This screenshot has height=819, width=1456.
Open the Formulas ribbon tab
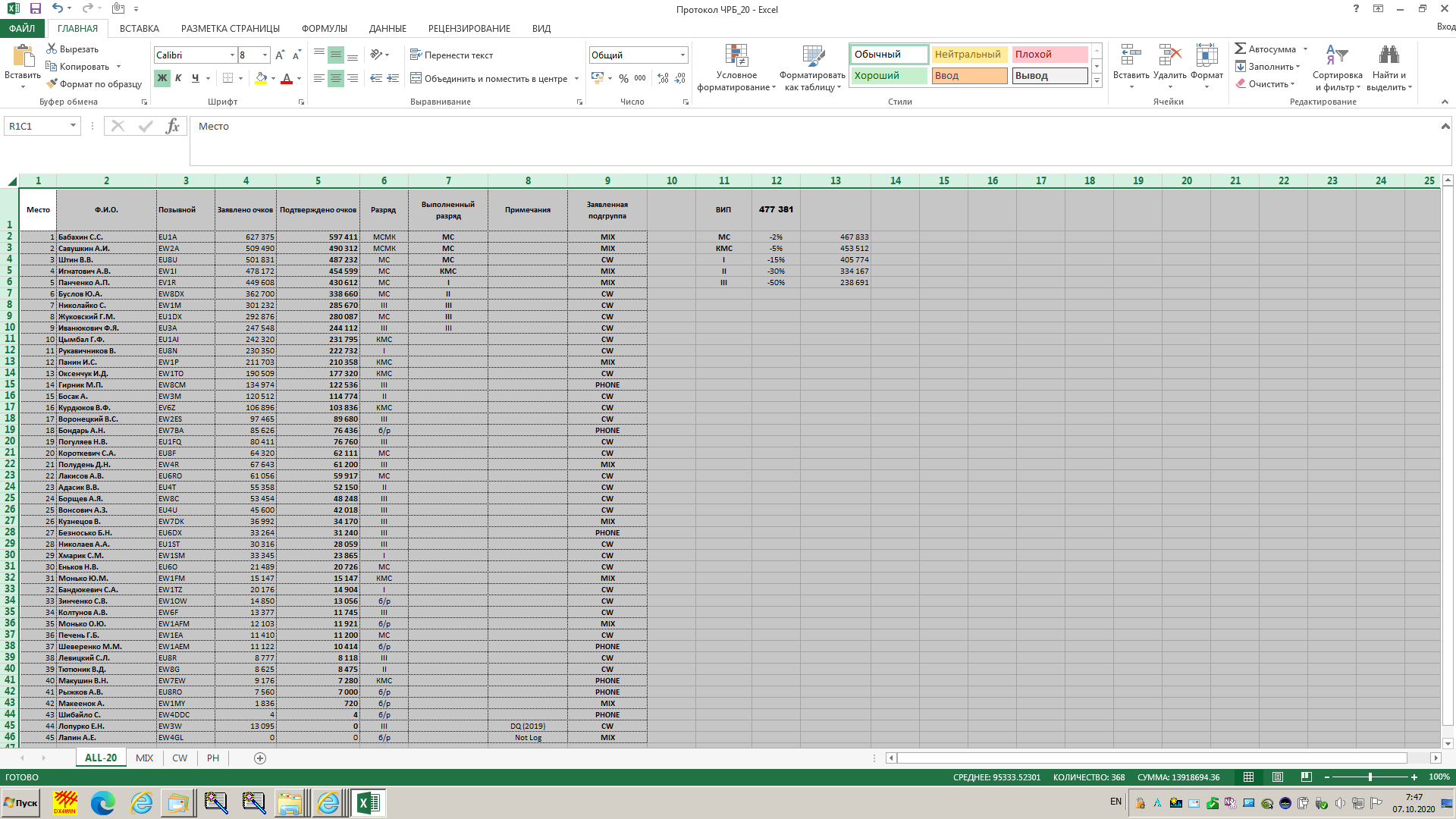coord(324,29)
